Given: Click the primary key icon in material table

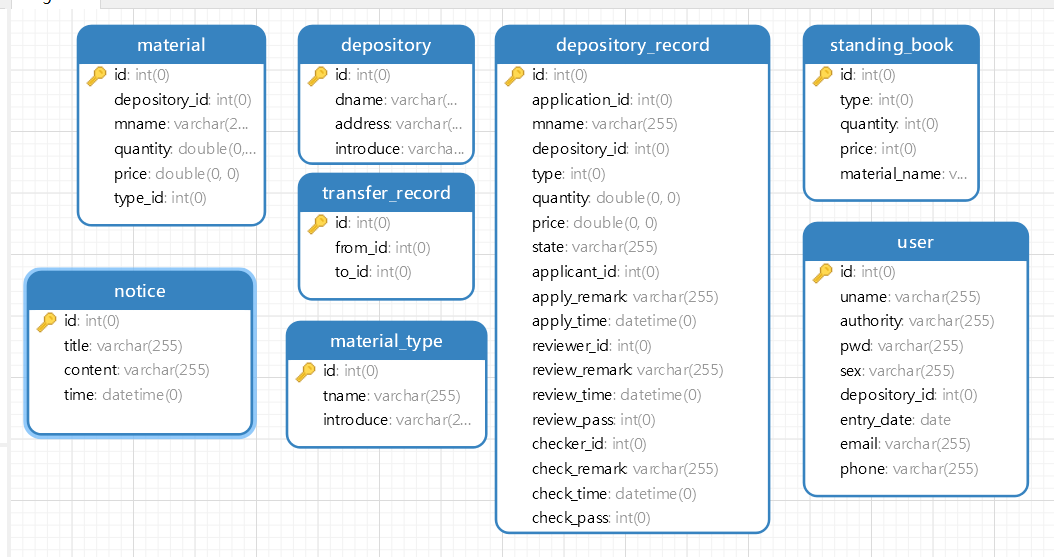Looking at the screenshot, I should [x=96, y=76].
